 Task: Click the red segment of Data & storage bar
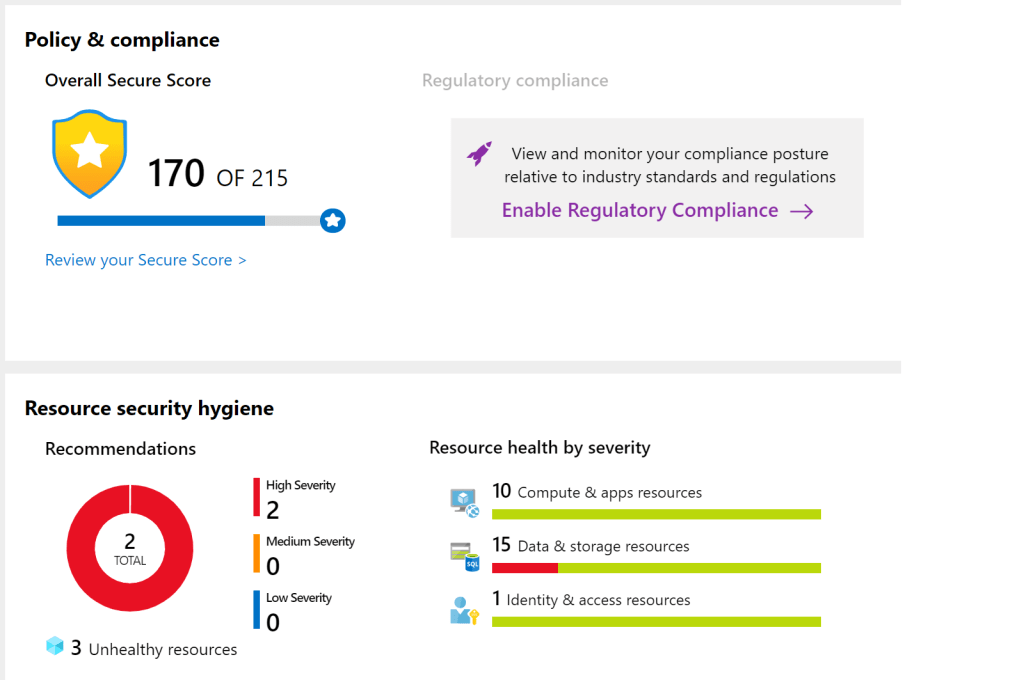[x=524, y=568]
